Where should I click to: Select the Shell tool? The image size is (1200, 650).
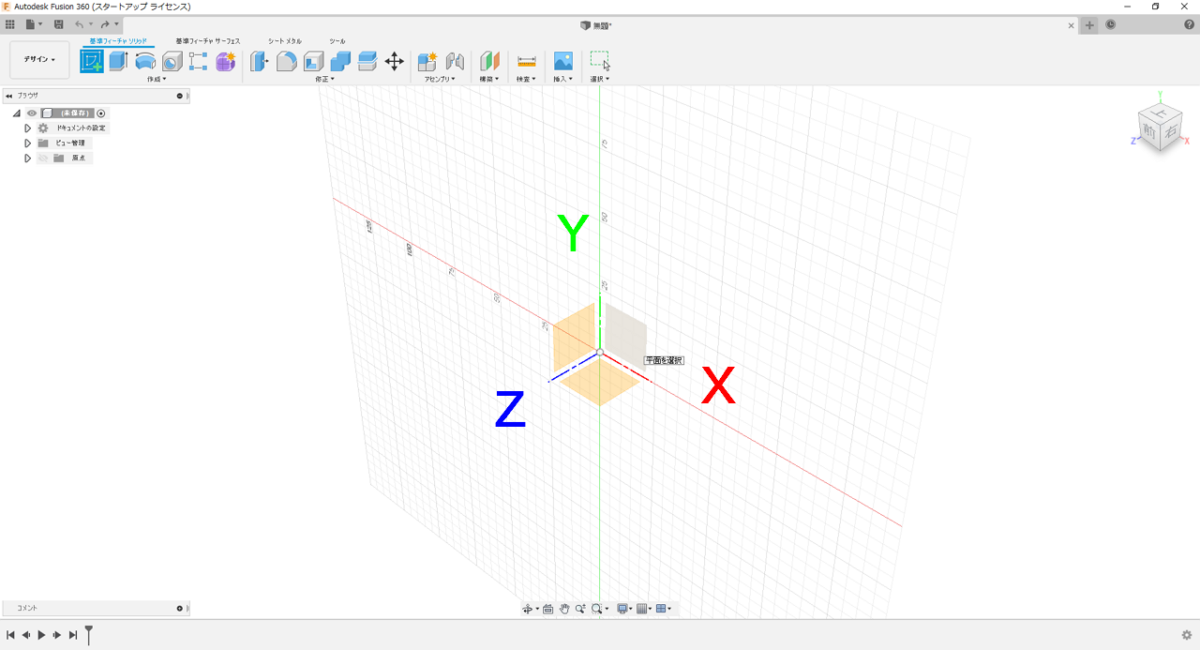(313, 62)
